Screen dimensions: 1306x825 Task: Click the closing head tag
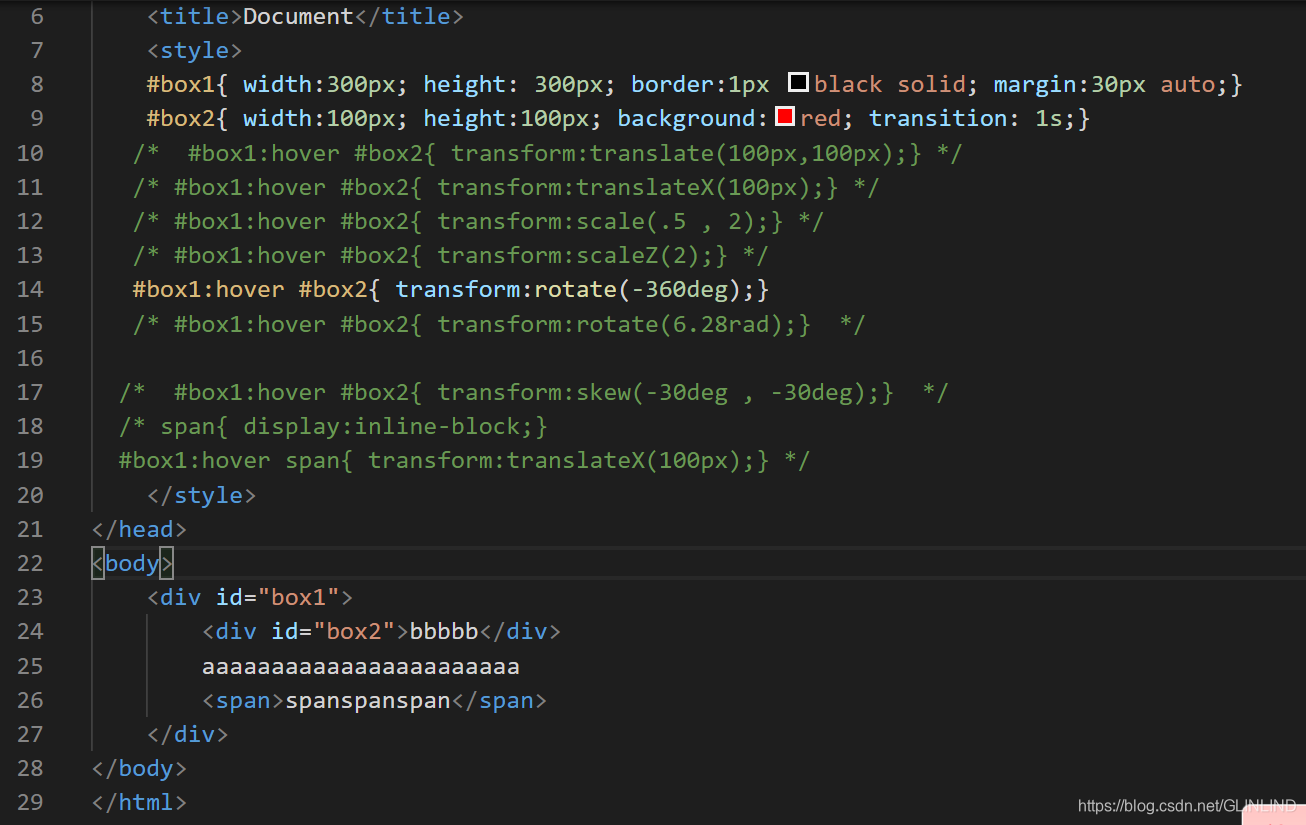[x=139, y=529]
